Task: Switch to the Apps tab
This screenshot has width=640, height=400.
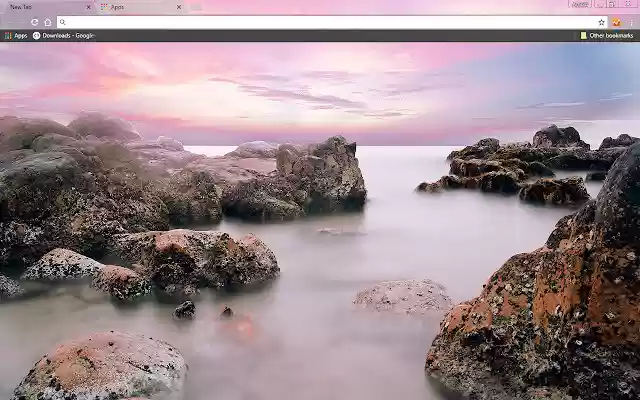Action: (141, 7)
